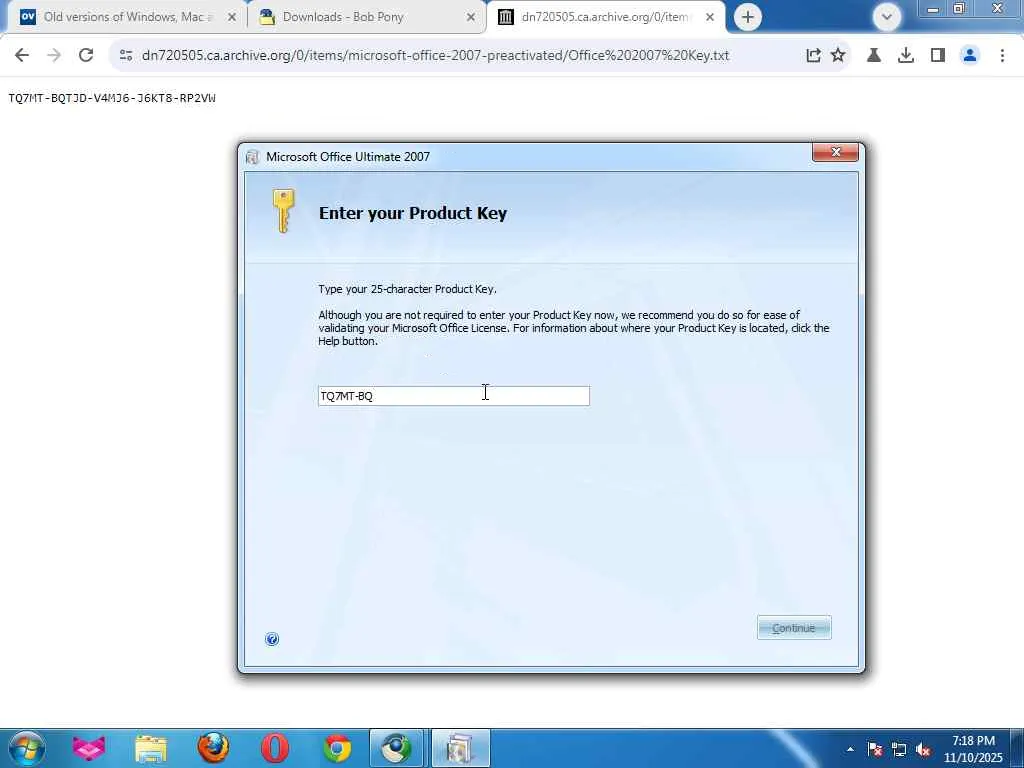This screenshot has width=1024, height=768.
Task: Click the Continue button
Action: (x=794, y=628)
